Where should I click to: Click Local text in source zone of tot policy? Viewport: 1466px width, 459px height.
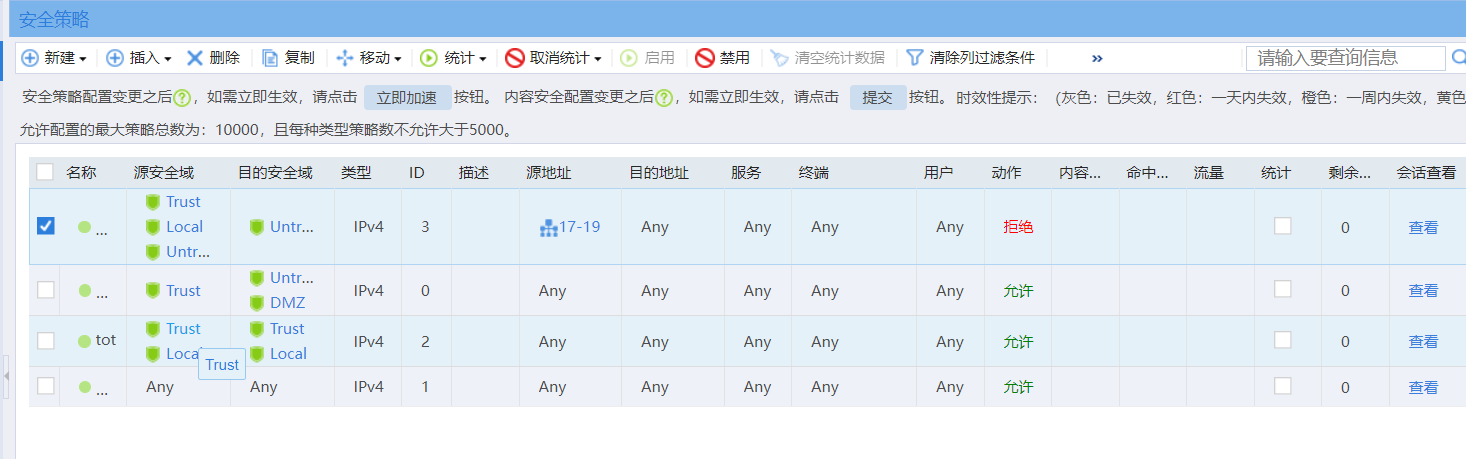(182, 354)
